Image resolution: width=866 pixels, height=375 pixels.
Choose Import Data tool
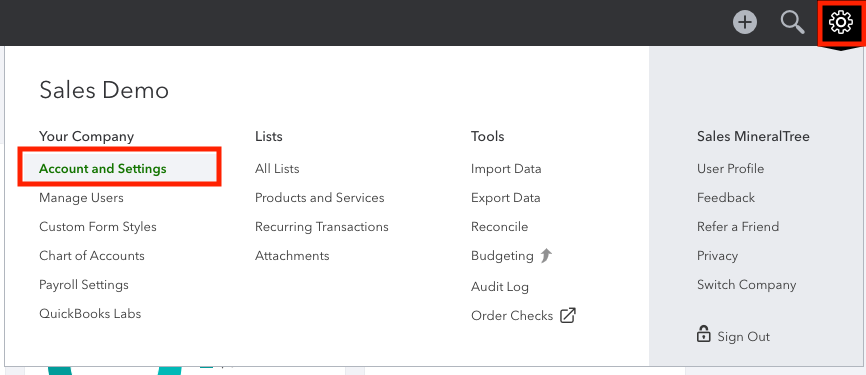pos(506,168)
